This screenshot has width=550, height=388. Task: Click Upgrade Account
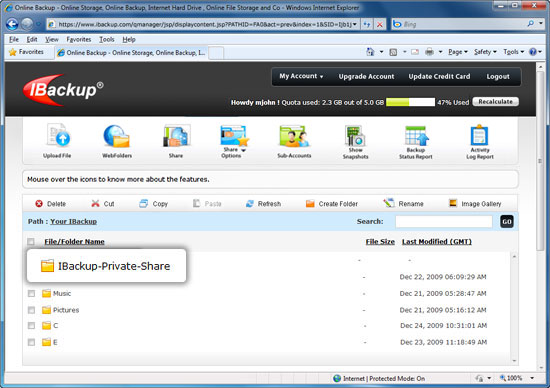366,76
